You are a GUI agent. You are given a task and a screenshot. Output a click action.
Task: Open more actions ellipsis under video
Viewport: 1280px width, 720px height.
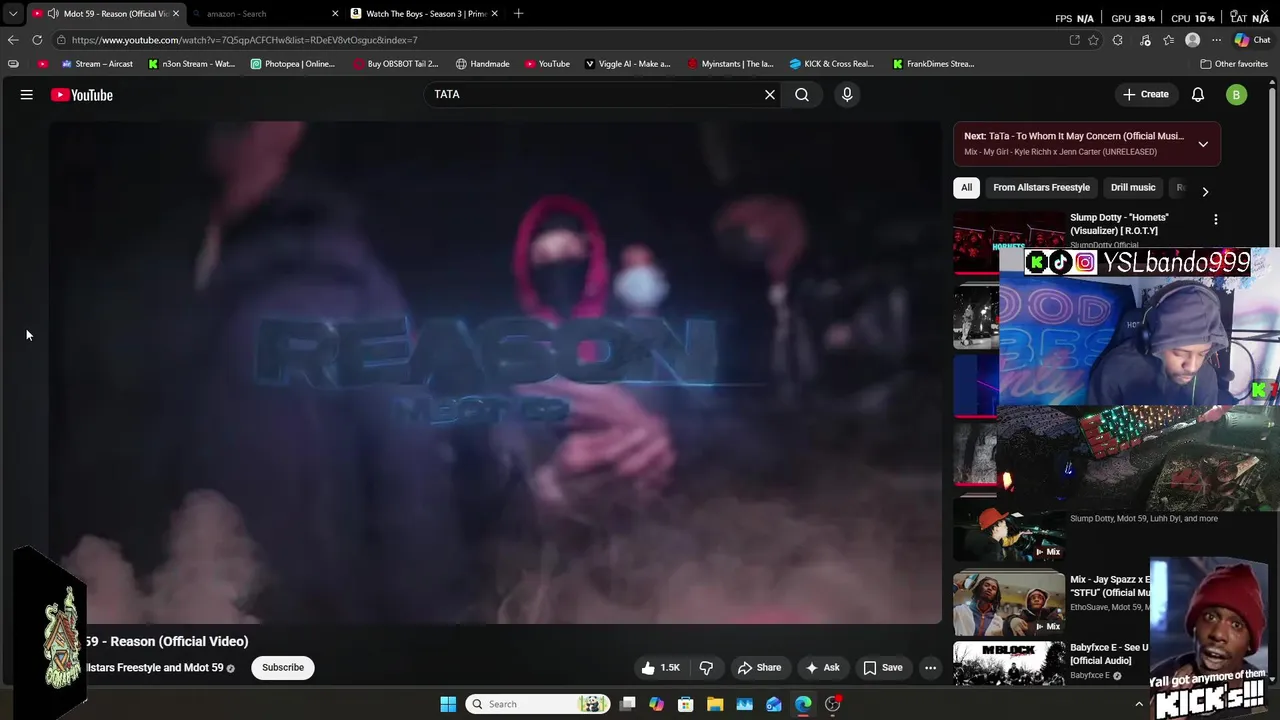tap(930, 667)
